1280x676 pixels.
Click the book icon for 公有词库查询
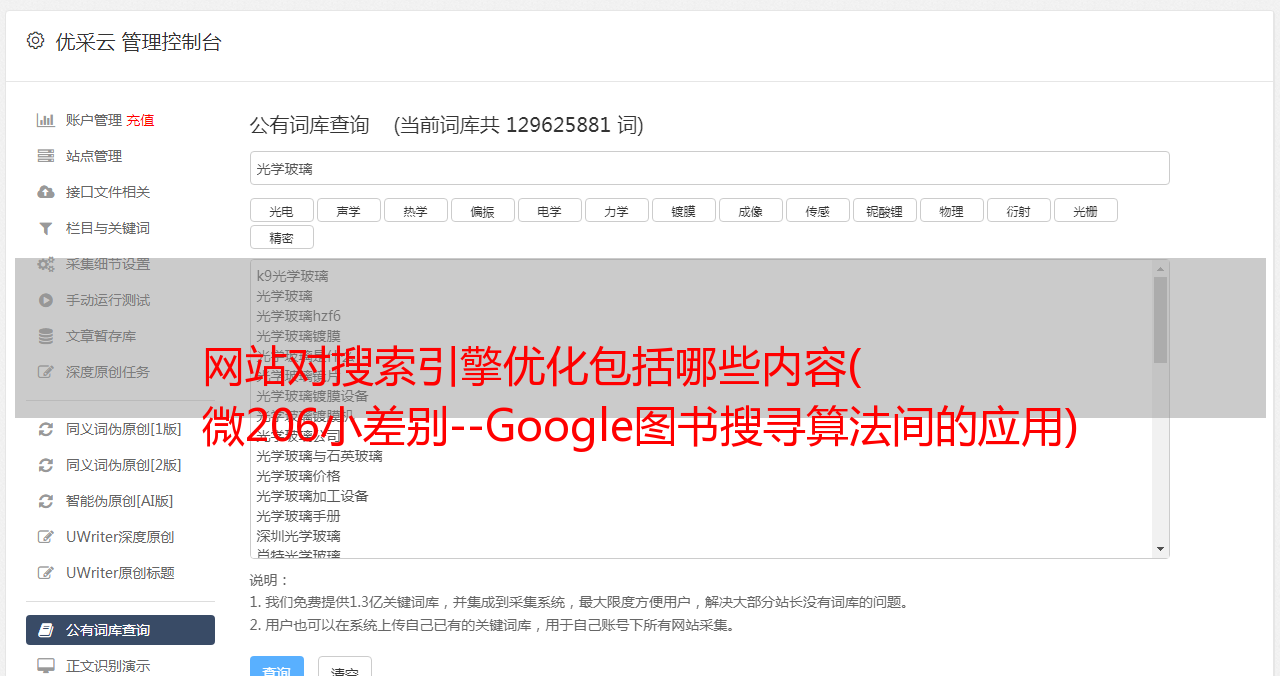point(46,630)
